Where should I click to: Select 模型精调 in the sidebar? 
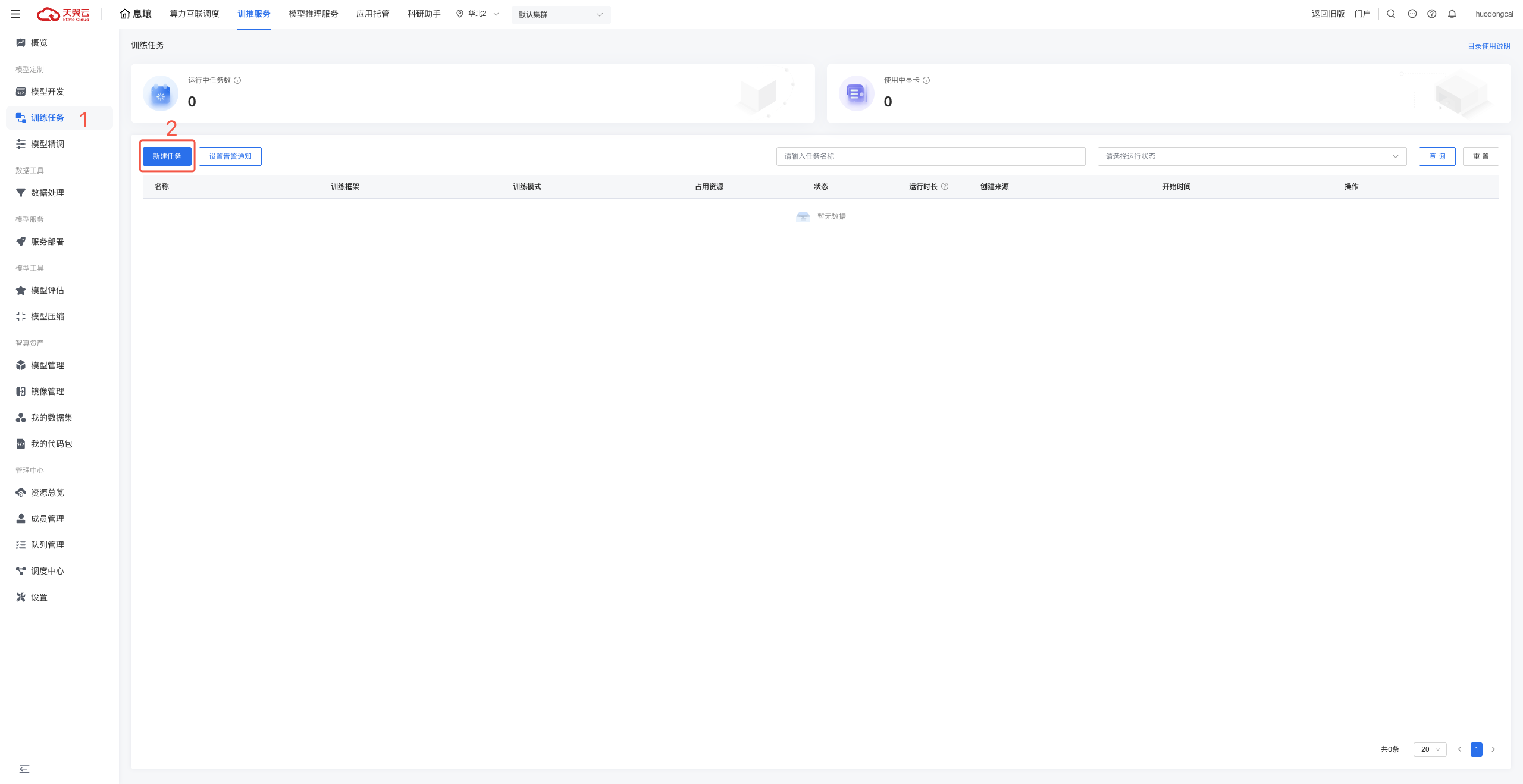48,144
